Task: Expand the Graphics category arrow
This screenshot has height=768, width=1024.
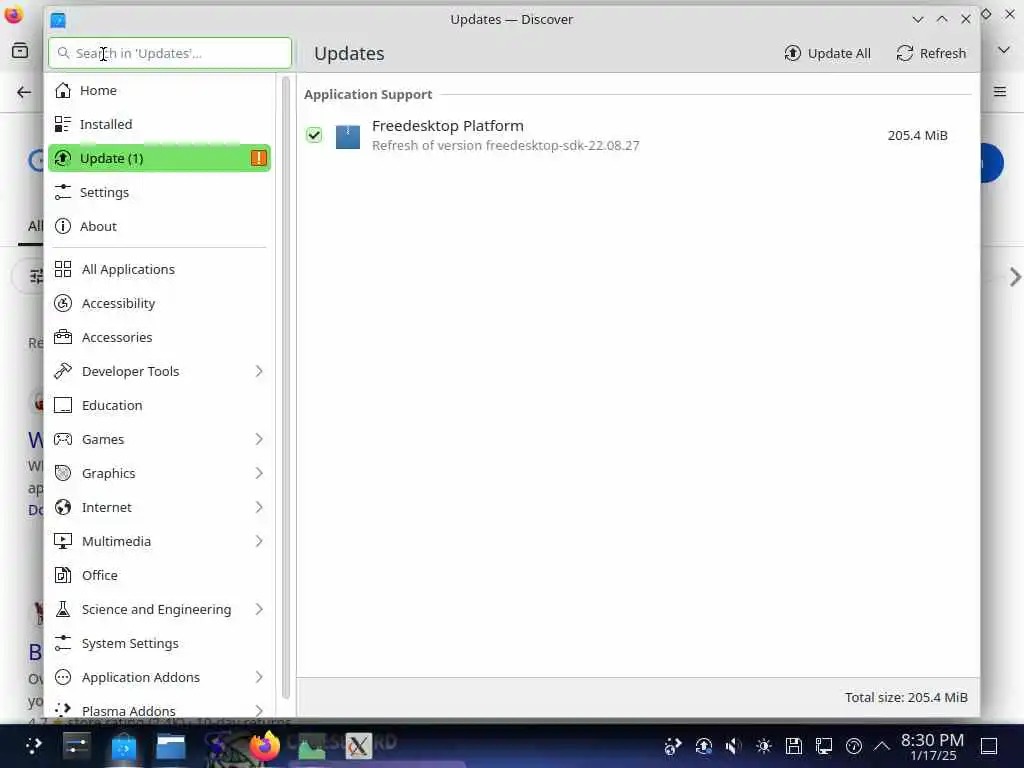Action: click(x=259, y=473)
